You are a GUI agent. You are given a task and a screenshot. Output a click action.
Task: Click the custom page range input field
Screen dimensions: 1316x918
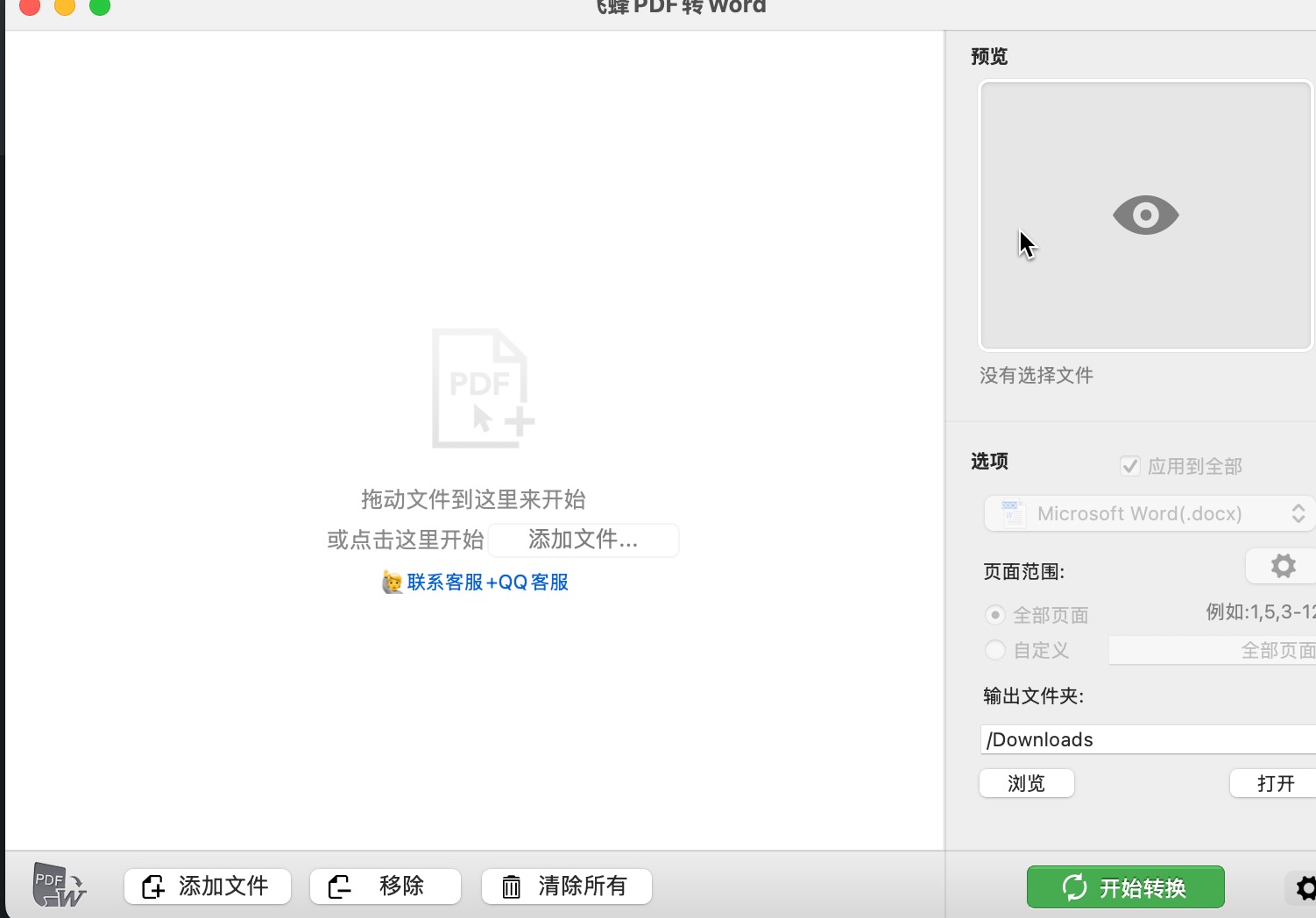pos(1212,650)
